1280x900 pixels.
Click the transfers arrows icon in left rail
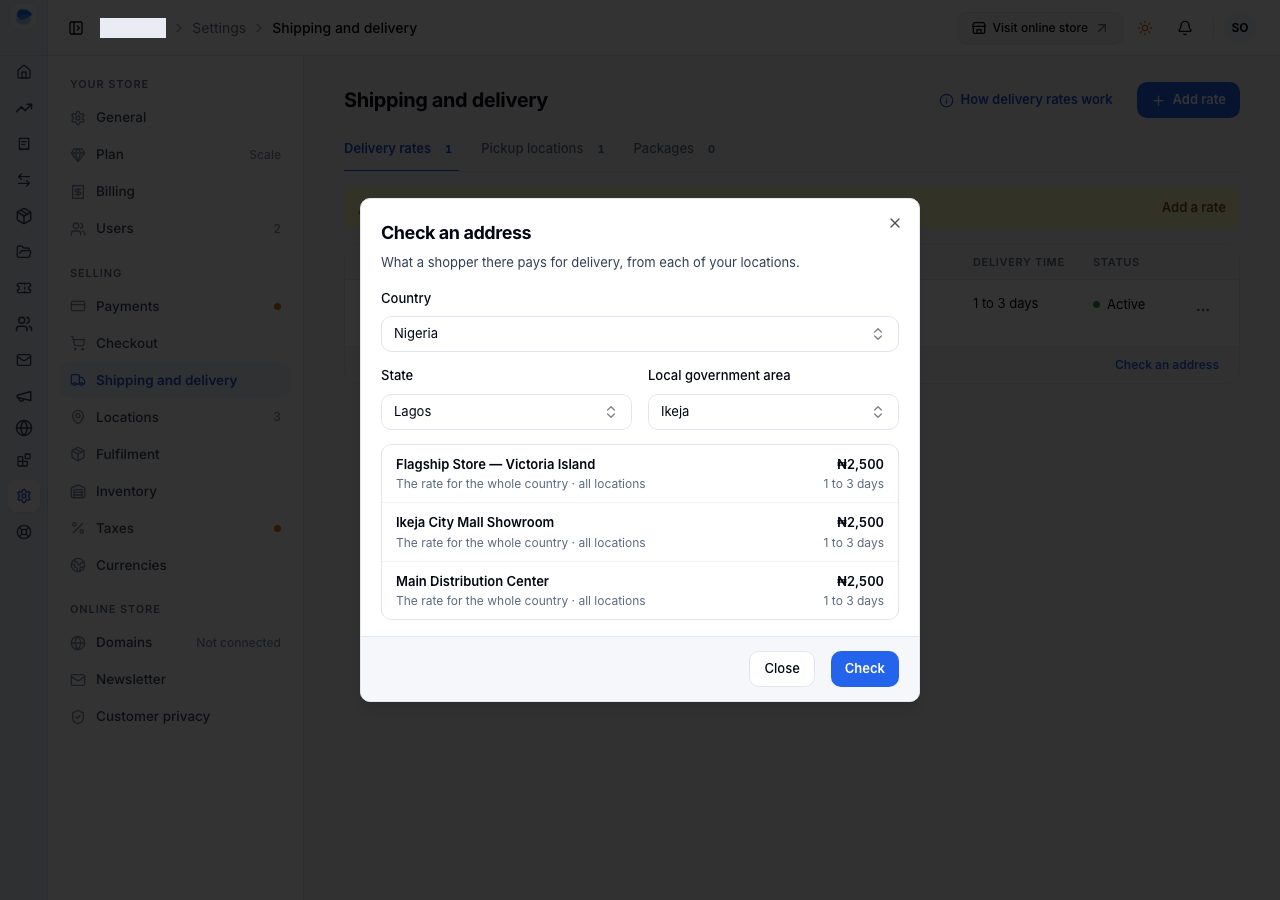[x=24, y=180]
